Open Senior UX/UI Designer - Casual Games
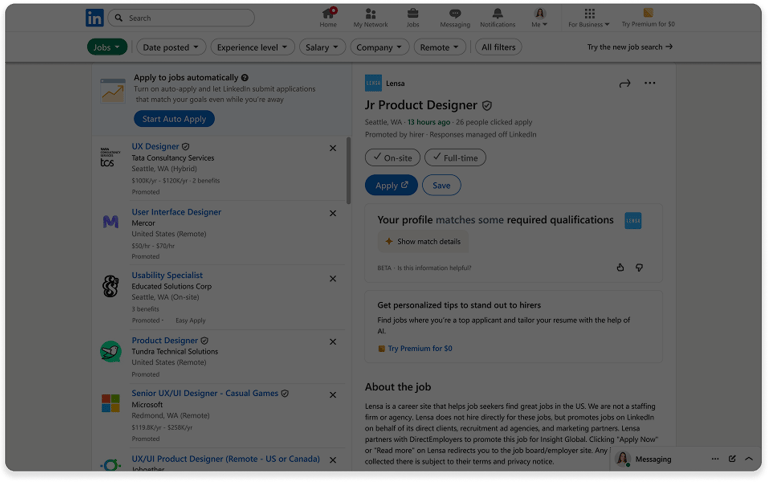The width and height of the screenshot is (768, 482). click(x=204, y=393)
